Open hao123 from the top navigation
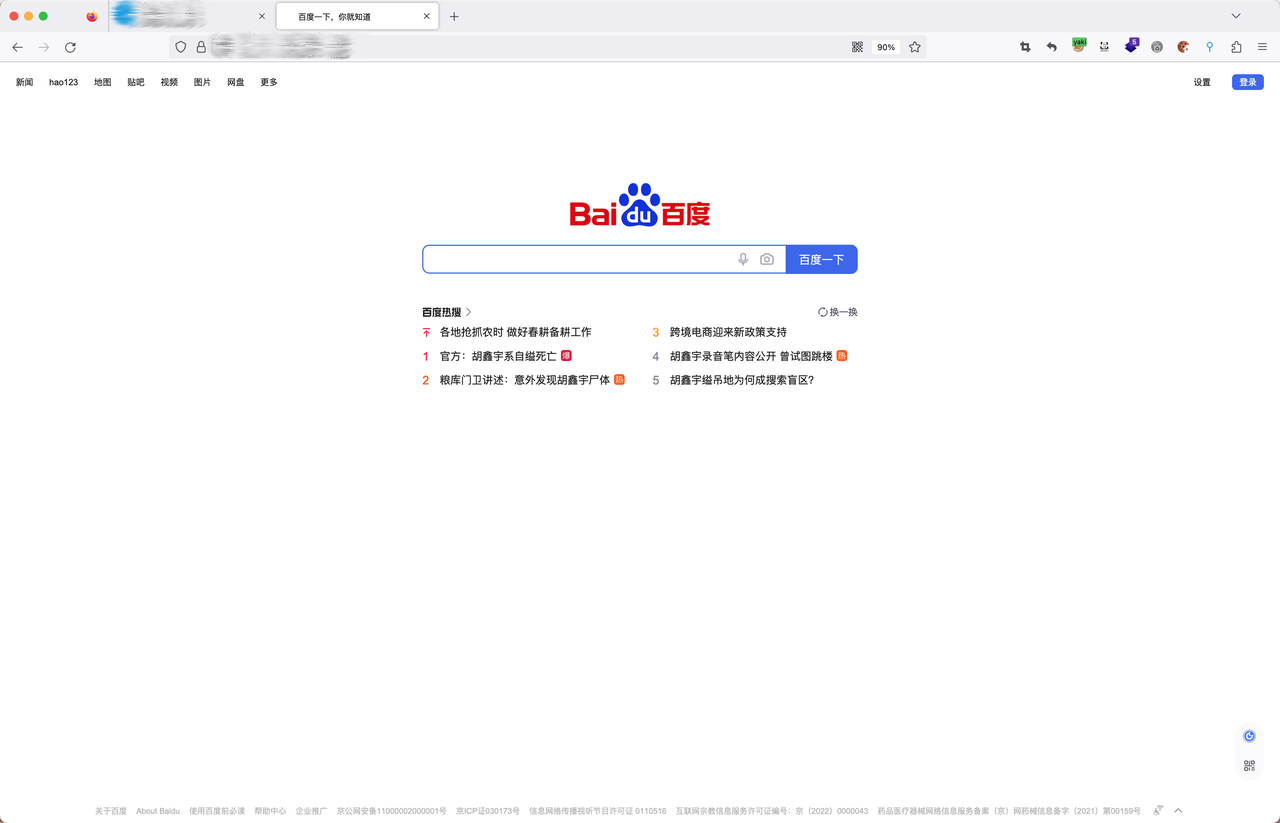Image resolution: width=1280 pixels, height=823 pixels. (64, 82)
